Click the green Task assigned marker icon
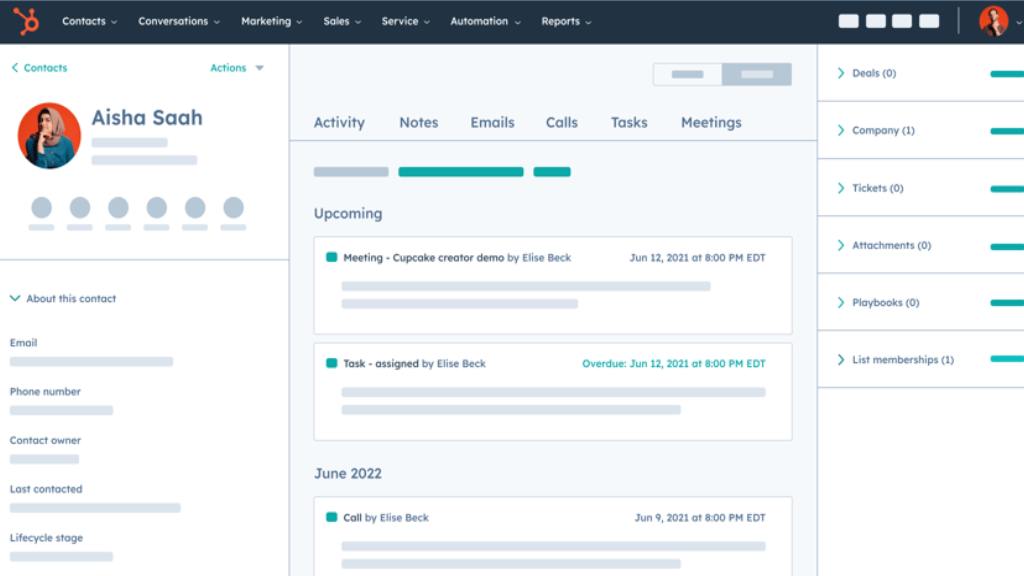1024x576 pixels. (x=331, y=363)
